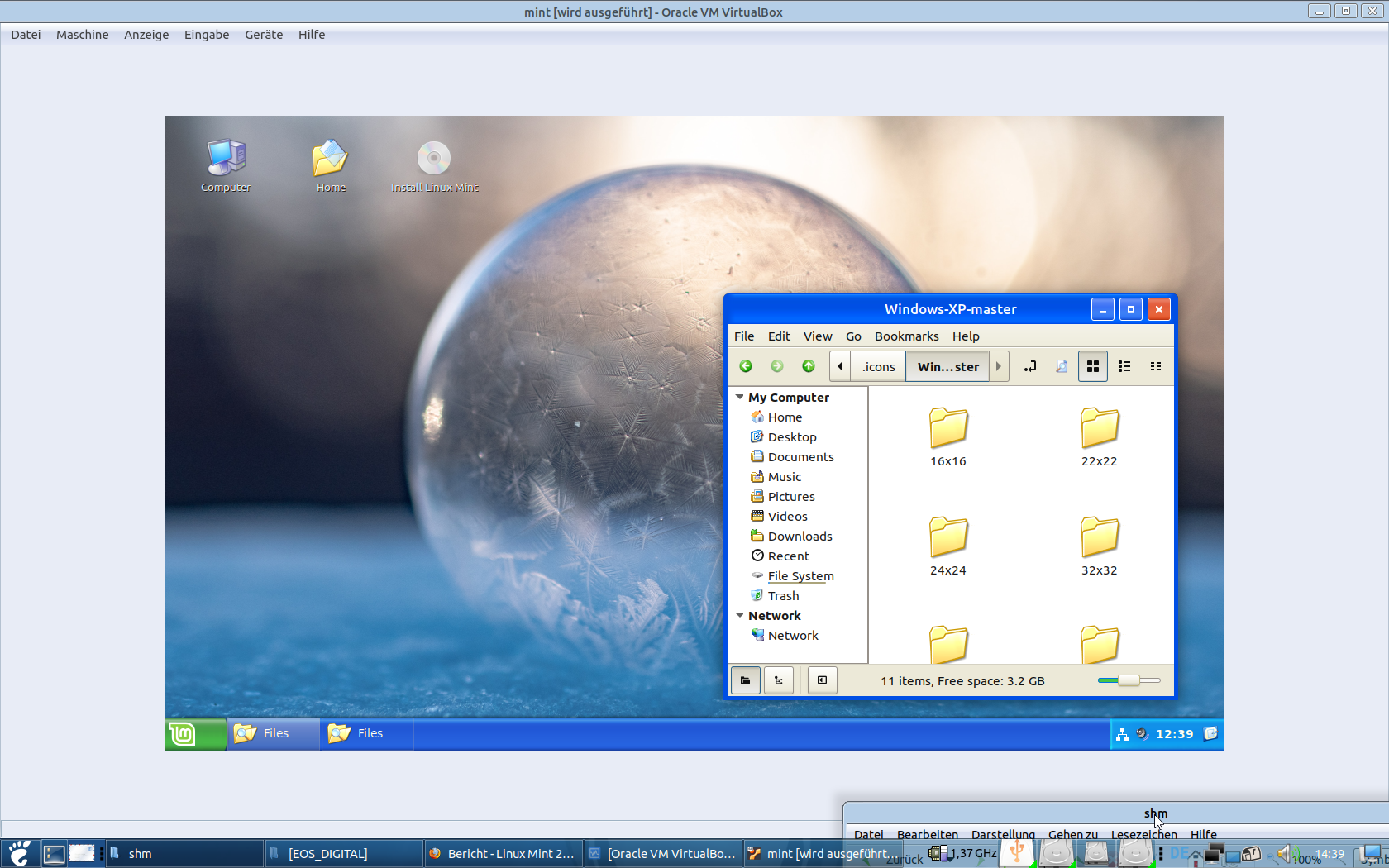Open the GNOME foot main menu
The height and width of the screenshot is (868, 1389).
click(18, 853)
